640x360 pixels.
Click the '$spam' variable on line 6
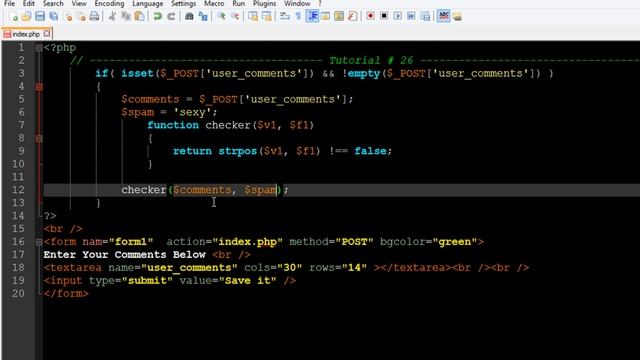coord(138,112)
